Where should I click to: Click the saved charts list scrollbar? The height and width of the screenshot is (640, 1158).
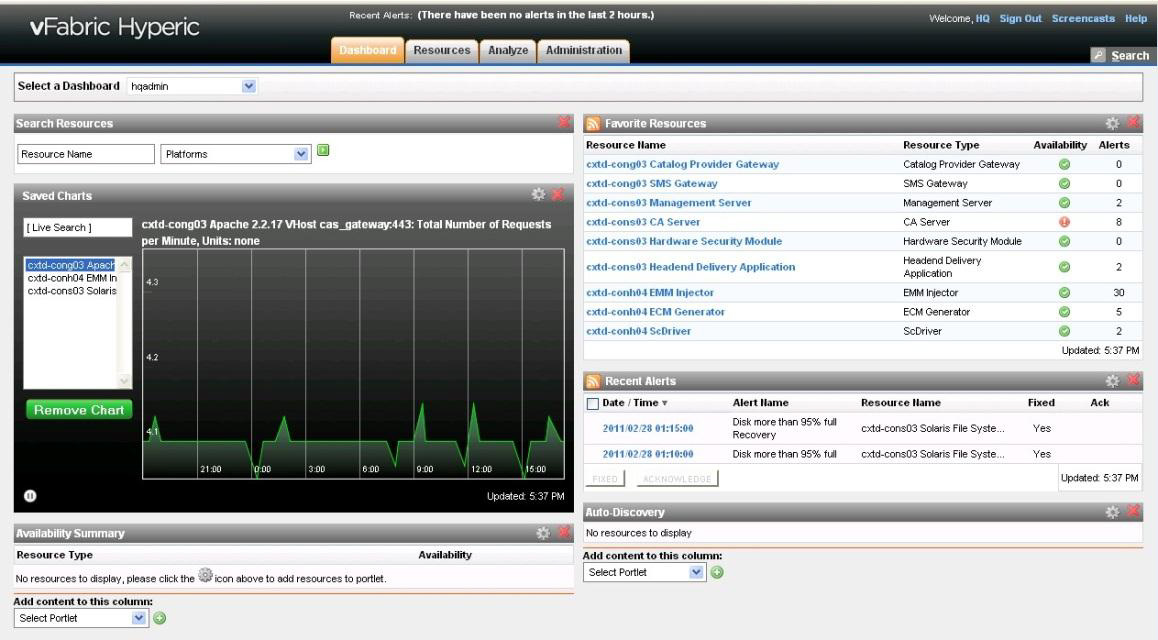pyautogui.click(x=125, y=322)
